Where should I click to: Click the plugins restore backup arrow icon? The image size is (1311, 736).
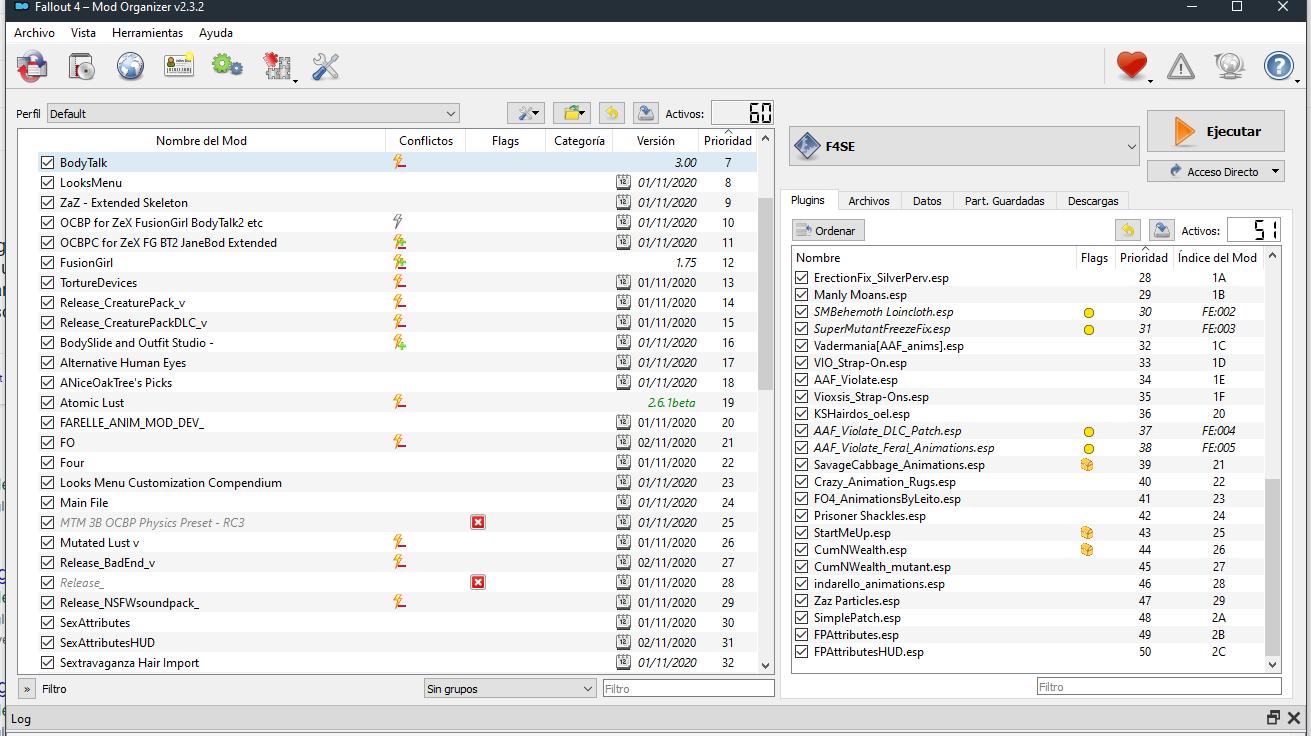pos(1129,230)
